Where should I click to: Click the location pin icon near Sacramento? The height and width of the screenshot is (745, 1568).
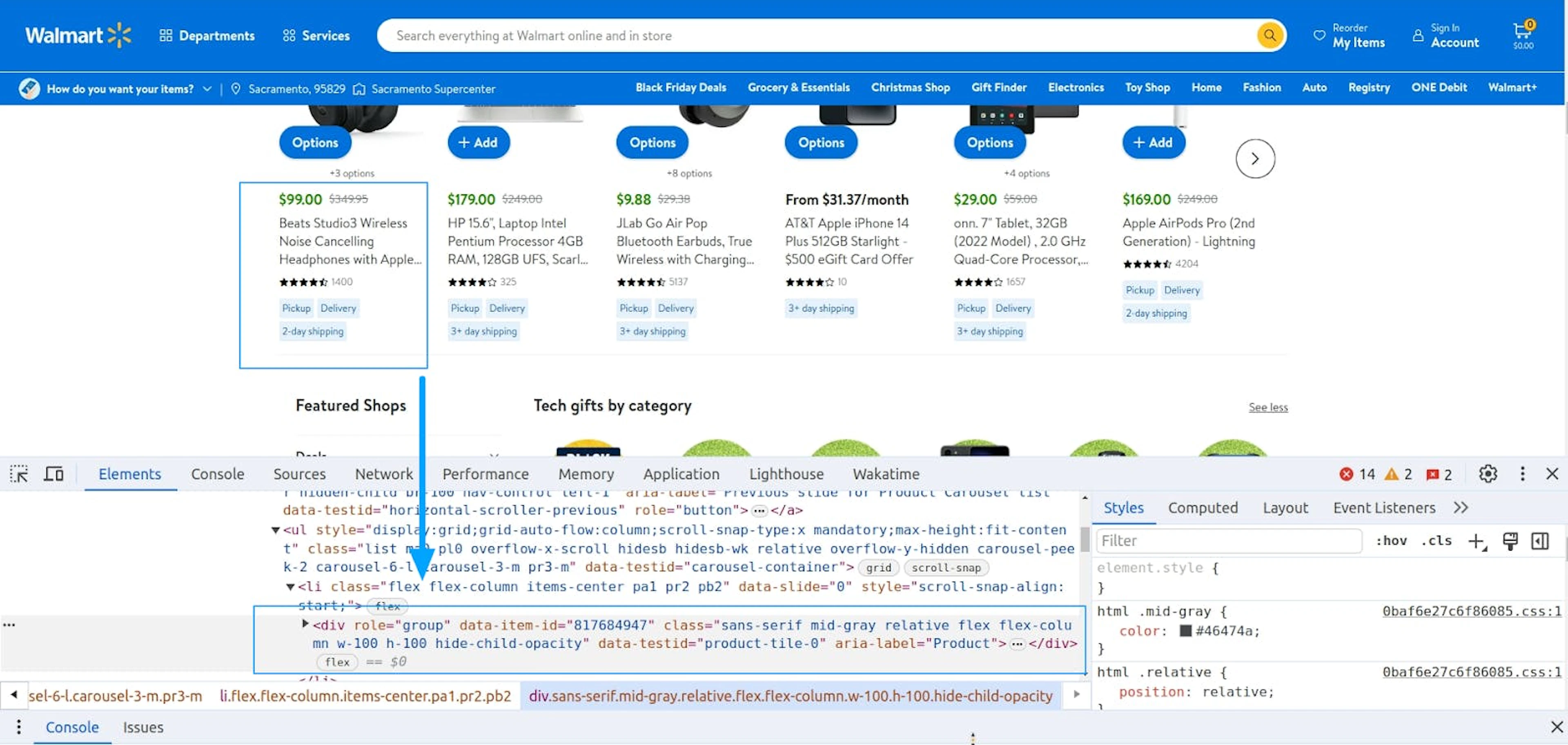point(236,89)
